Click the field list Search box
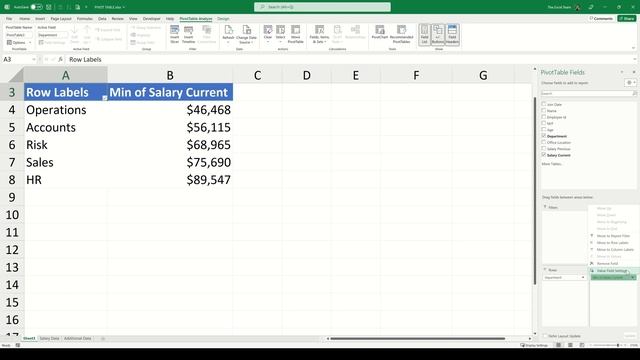The height and width of the screenshot is (360, 640). tap(588, 93)
